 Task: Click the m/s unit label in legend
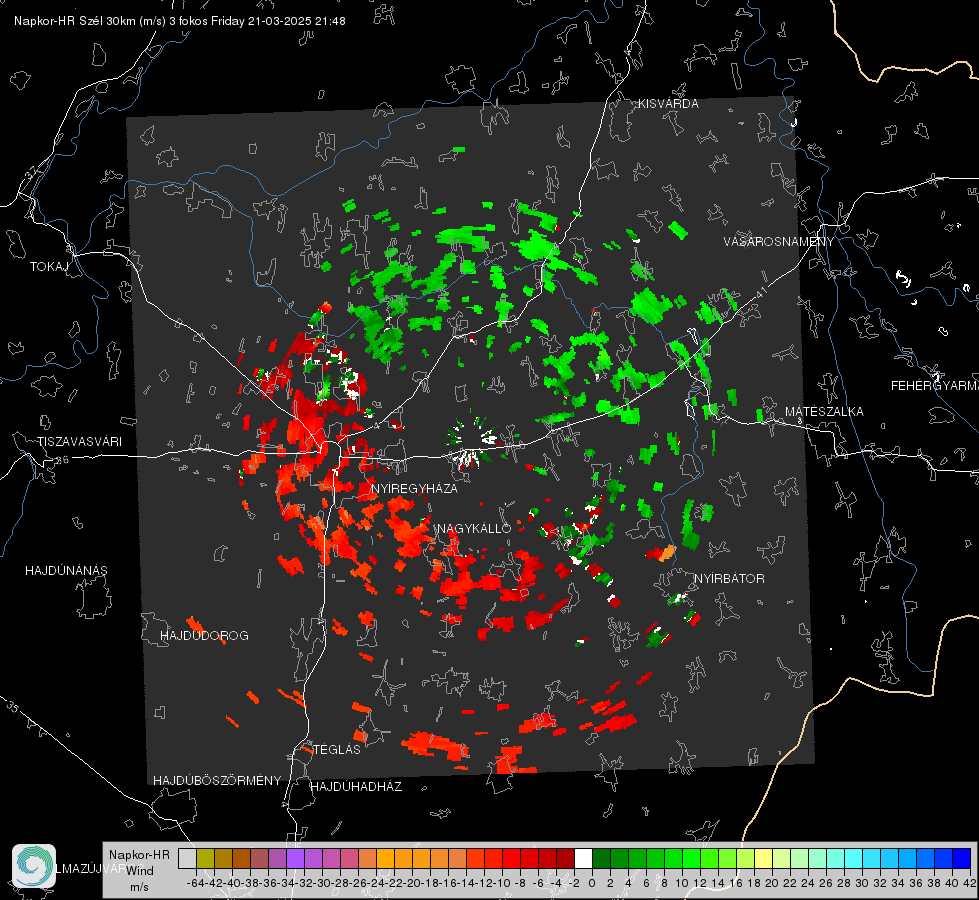click(139, 887)
